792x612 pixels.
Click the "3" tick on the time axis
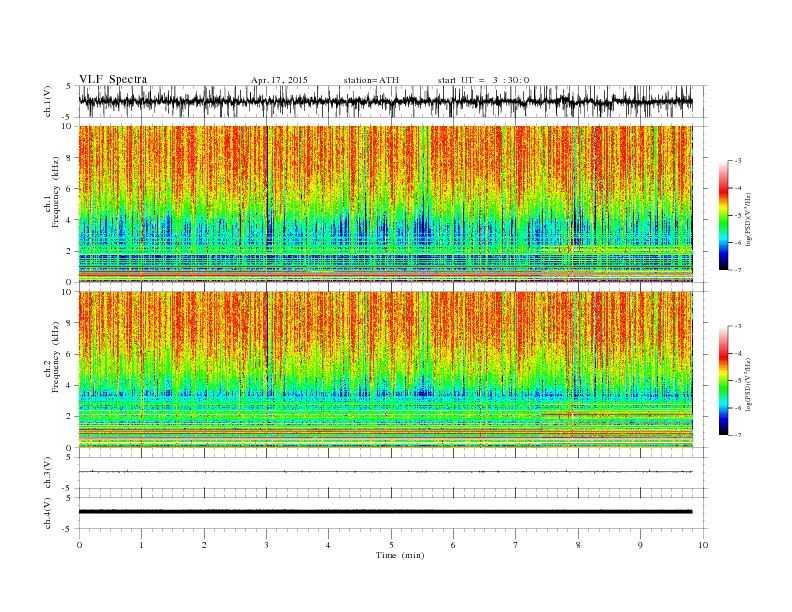click(x=267, y=545)
